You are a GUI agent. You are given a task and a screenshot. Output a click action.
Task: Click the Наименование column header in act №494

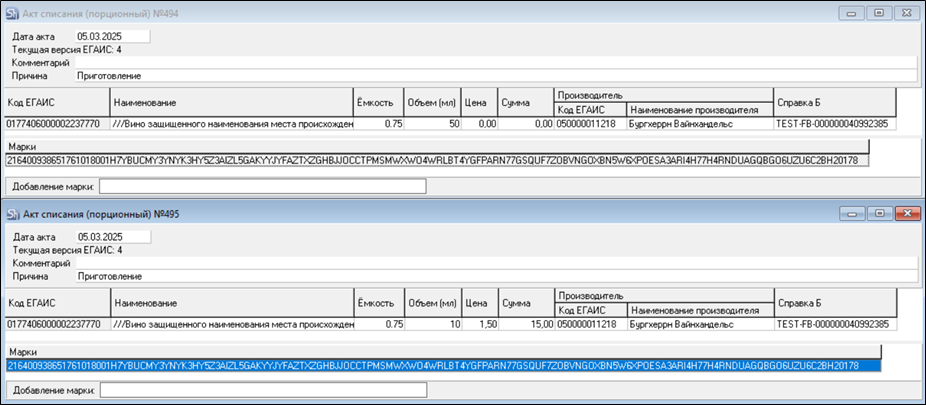pos(230,103)
